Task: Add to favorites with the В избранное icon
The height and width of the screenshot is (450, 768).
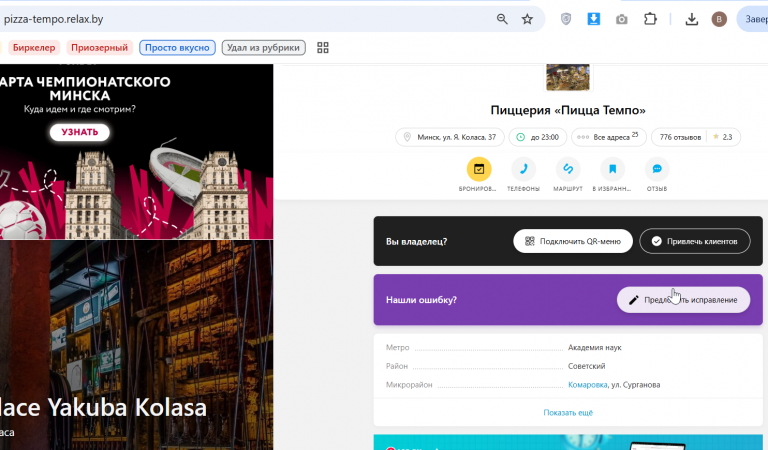Action: 612,169
